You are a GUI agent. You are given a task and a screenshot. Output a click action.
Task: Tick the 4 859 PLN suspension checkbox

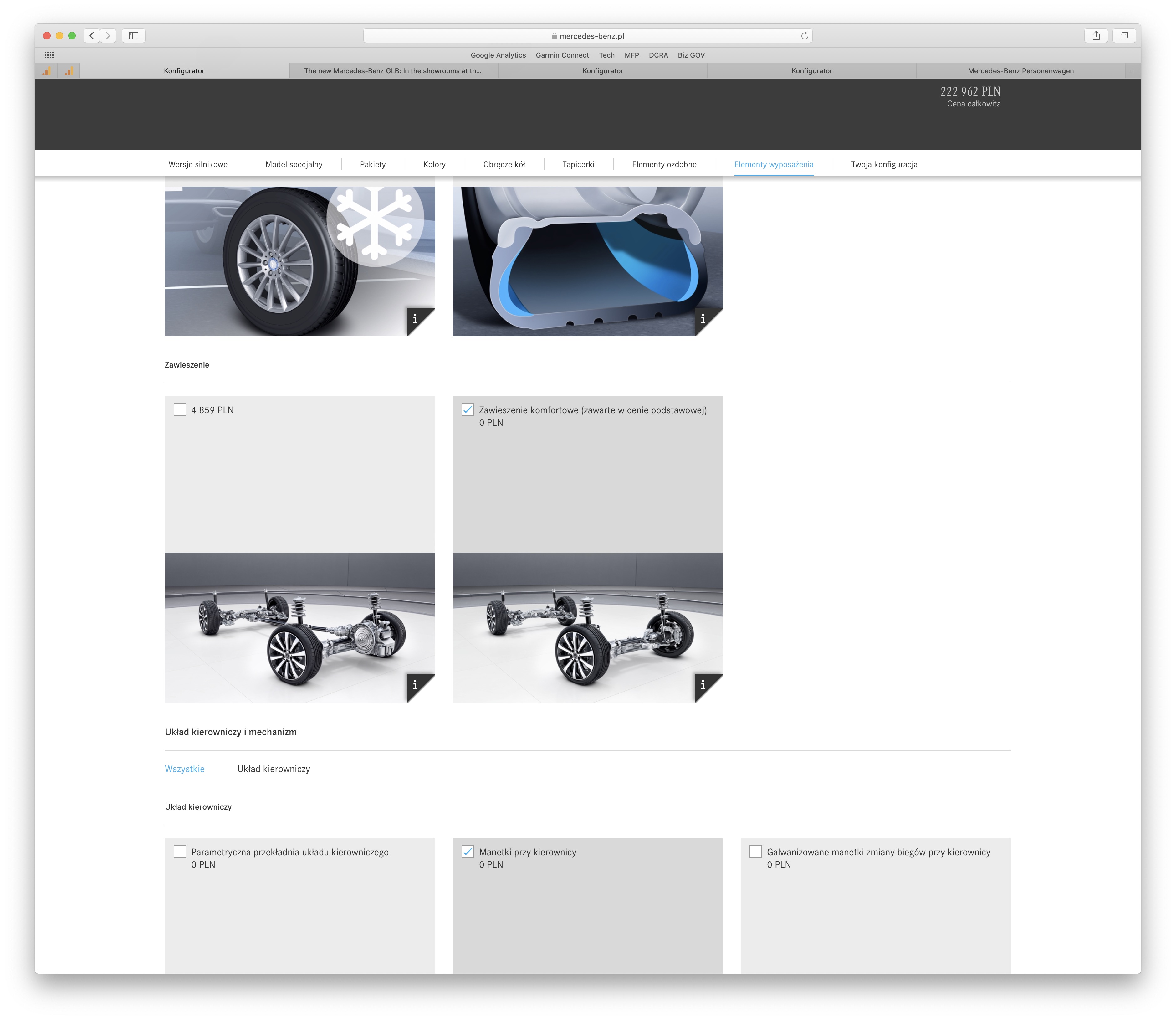(180, 410)
